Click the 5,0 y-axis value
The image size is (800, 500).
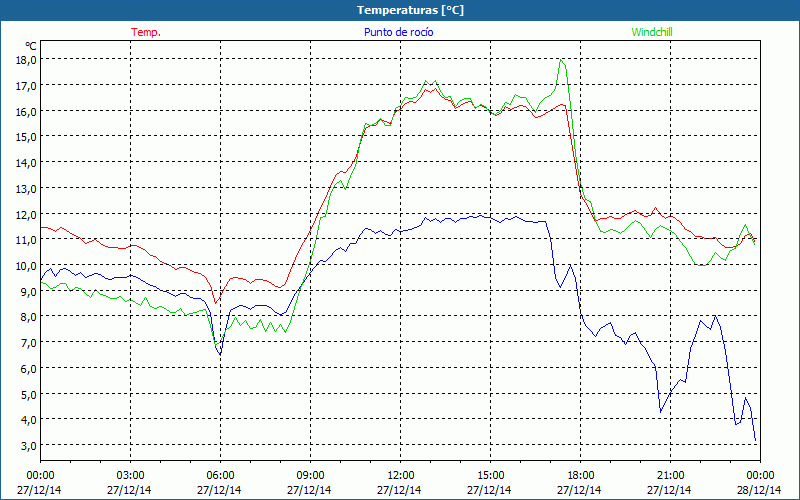[x=29, y=394]
